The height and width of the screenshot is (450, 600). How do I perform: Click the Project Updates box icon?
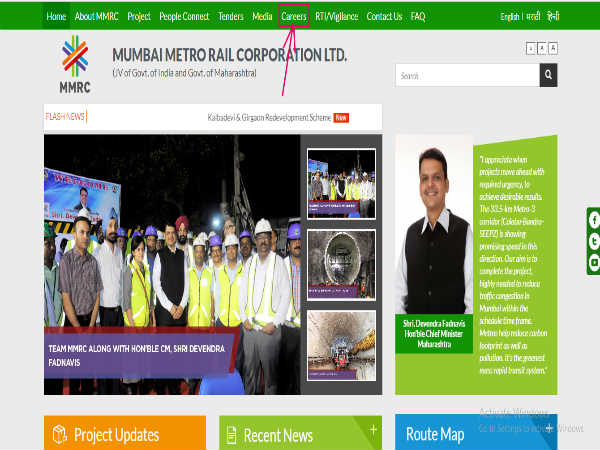60,434
